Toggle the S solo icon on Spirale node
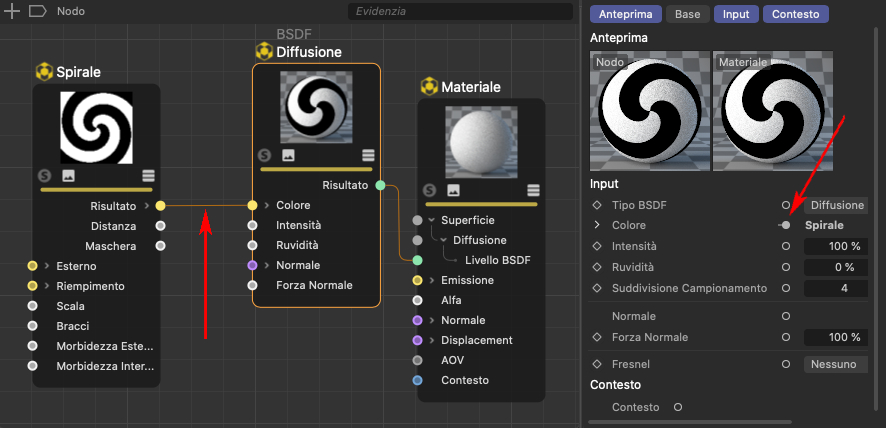This screenshot has width=886, height=428. pos(45,176)
